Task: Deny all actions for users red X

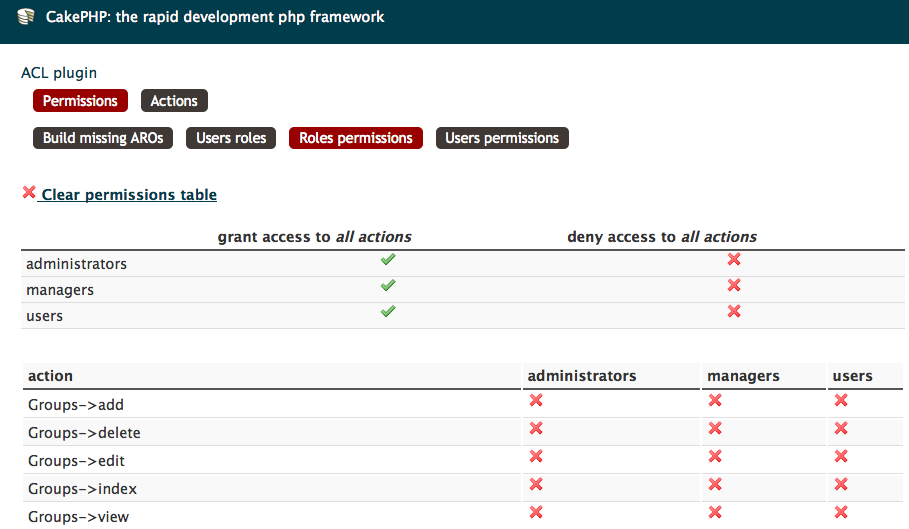Action: [x=734, y=311]
